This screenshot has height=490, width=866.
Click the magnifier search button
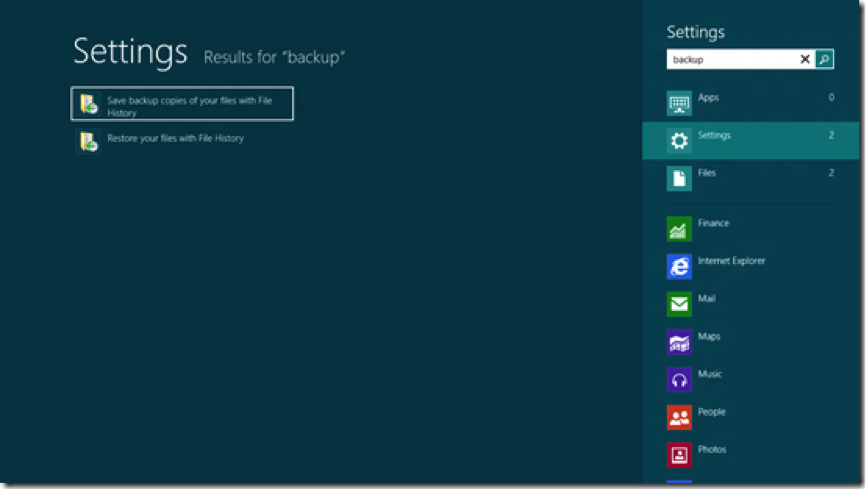pos(825,59)
